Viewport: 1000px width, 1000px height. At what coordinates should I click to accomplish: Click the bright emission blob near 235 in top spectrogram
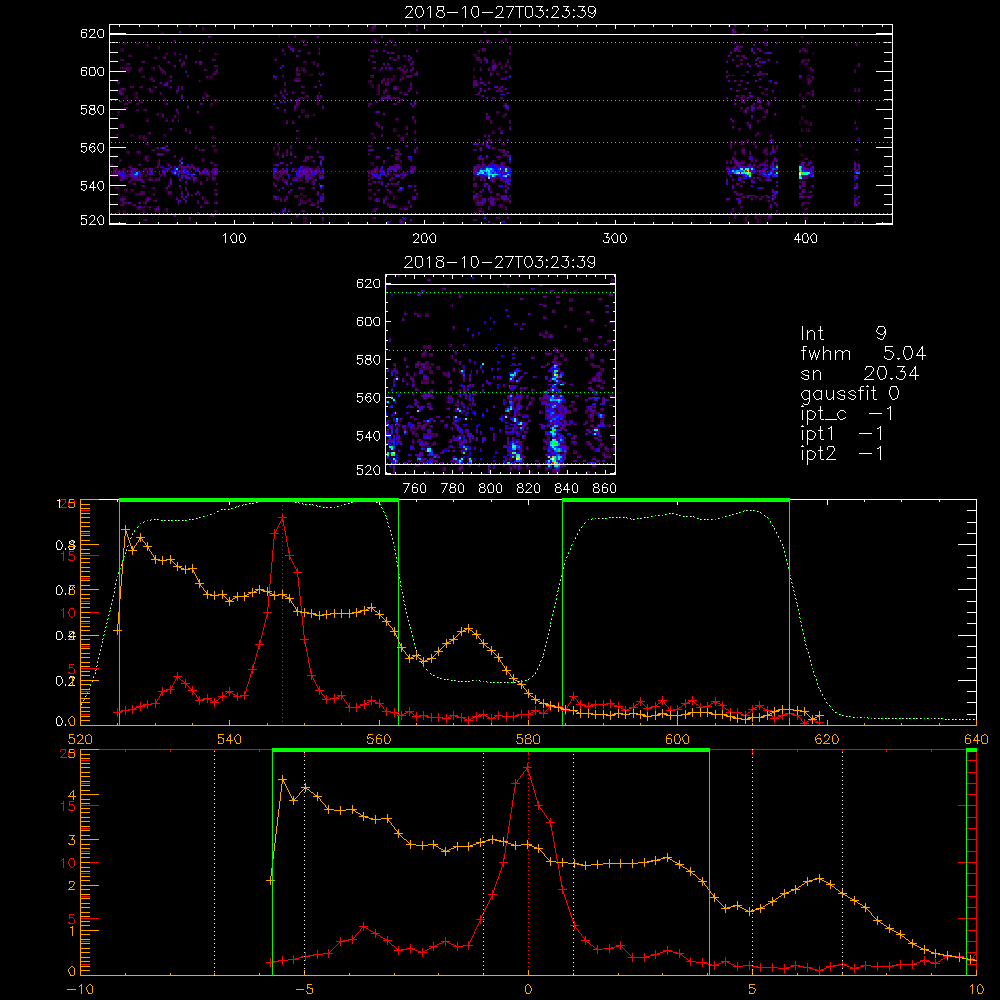492,172
